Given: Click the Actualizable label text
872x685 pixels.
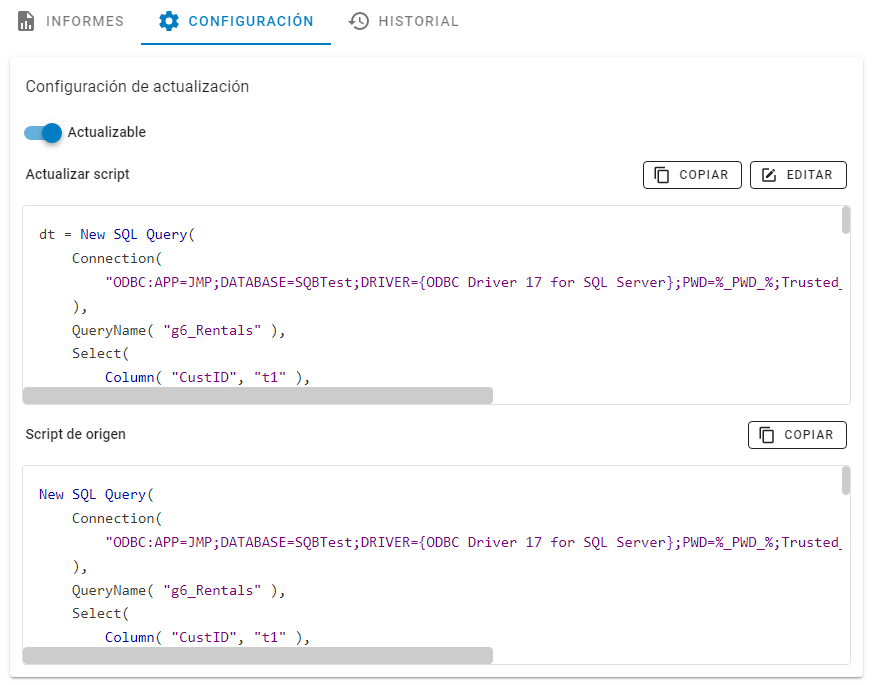Looking at the screenshot, I should pyautogui.click(x=107, y=132).
